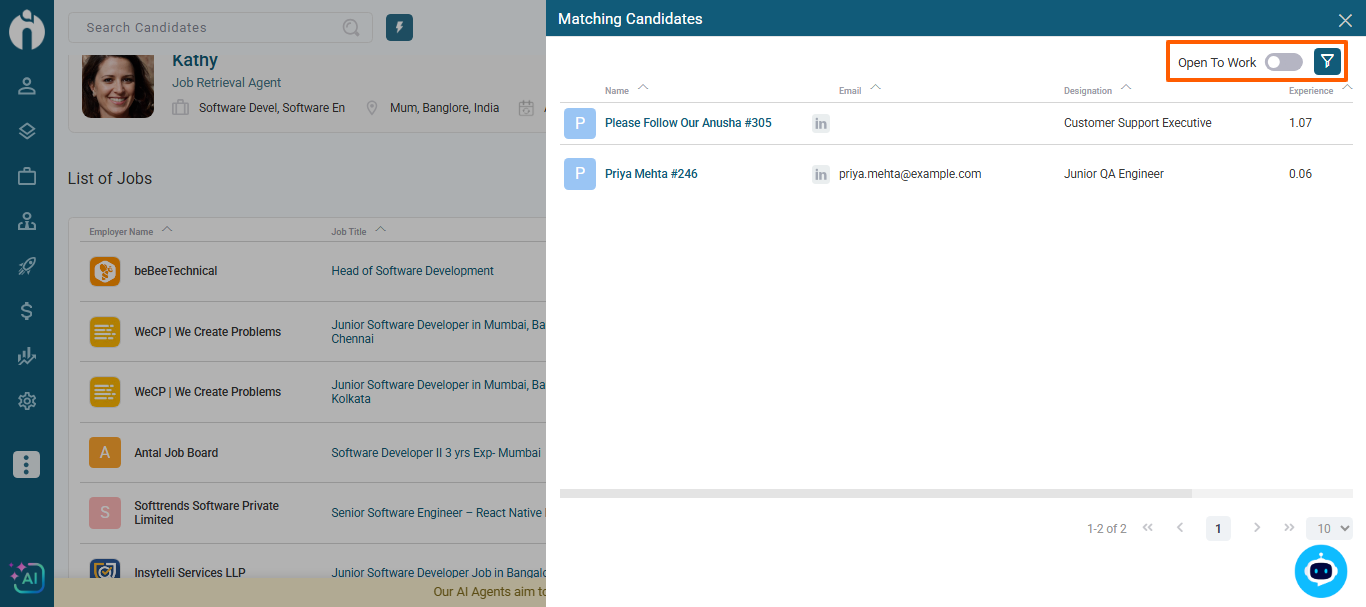This screenshot has height=607, width=1366.
Task: Open the three-dots more menu in sidebar
Action: (27, 464)
